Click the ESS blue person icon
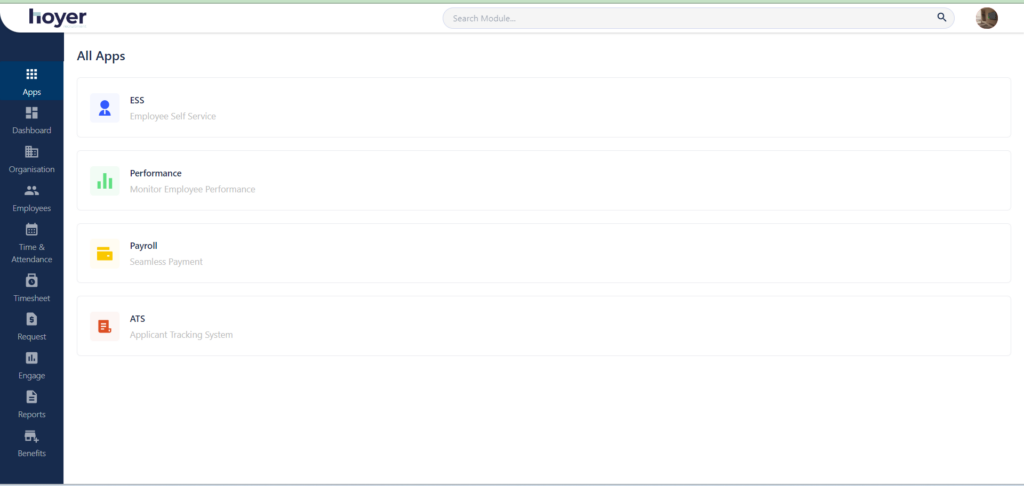The width and height of the screenshot is (1024, 486). click(x=104, y=108)
